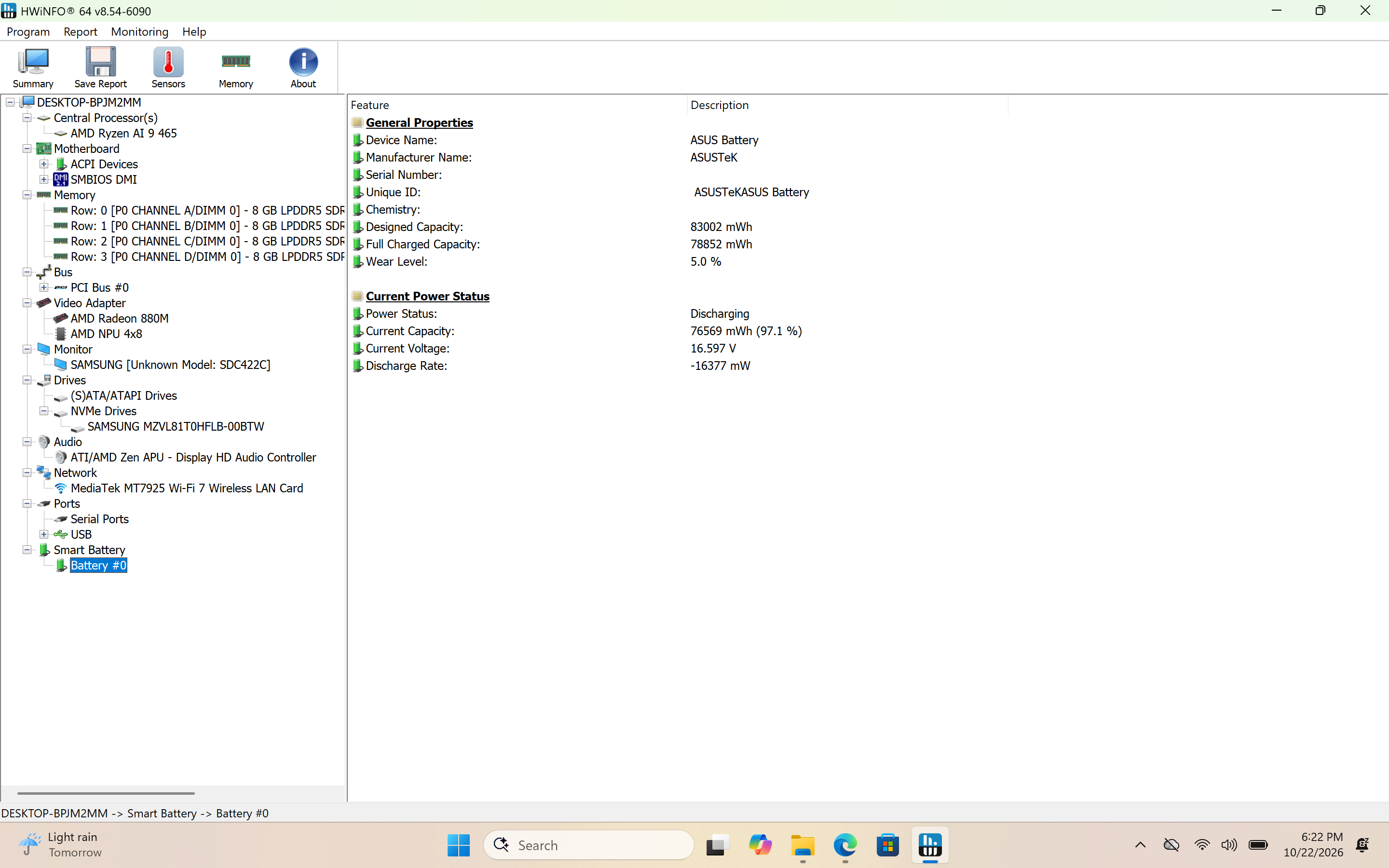
Task: Click the Feature column header
Action: click(517, 105)
